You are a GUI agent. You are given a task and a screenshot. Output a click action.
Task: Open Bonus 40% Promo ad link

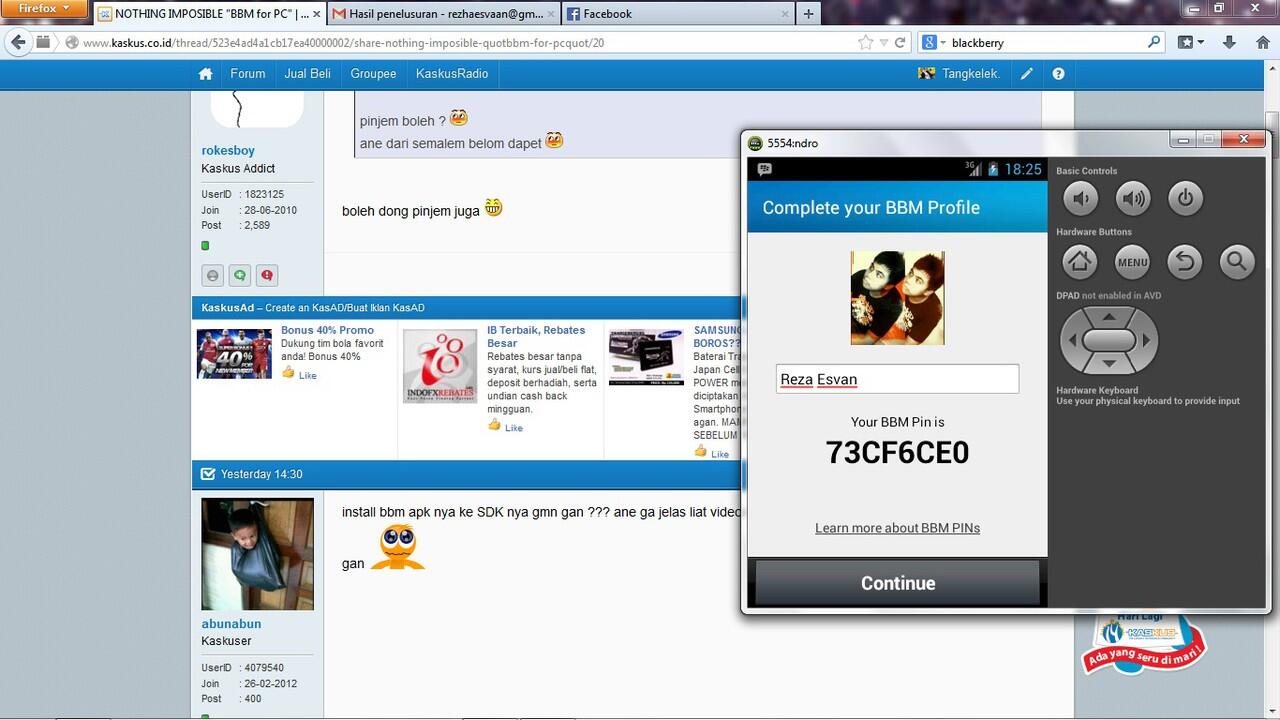tap(327, 330)
